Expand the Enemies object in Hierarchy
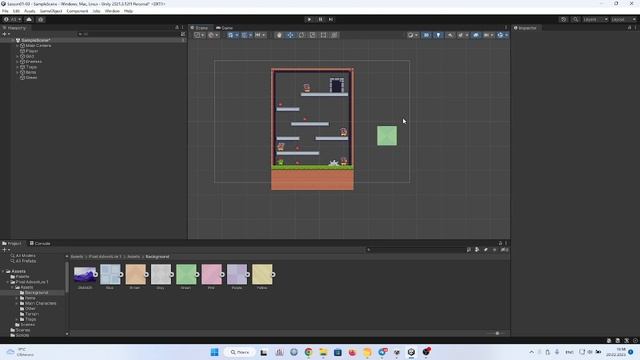The width and height of the screenshot is (640, 360). [17, 62]
